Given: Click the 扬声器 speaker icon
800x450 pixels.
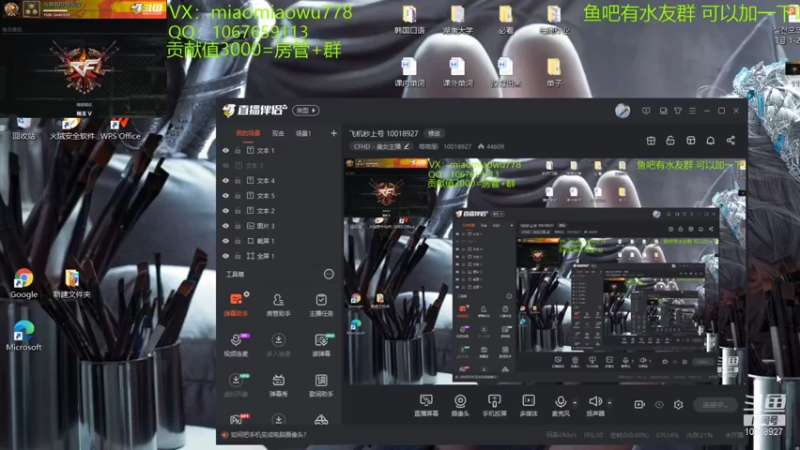Looking at the screenshot, I should [x=595, y=402].
